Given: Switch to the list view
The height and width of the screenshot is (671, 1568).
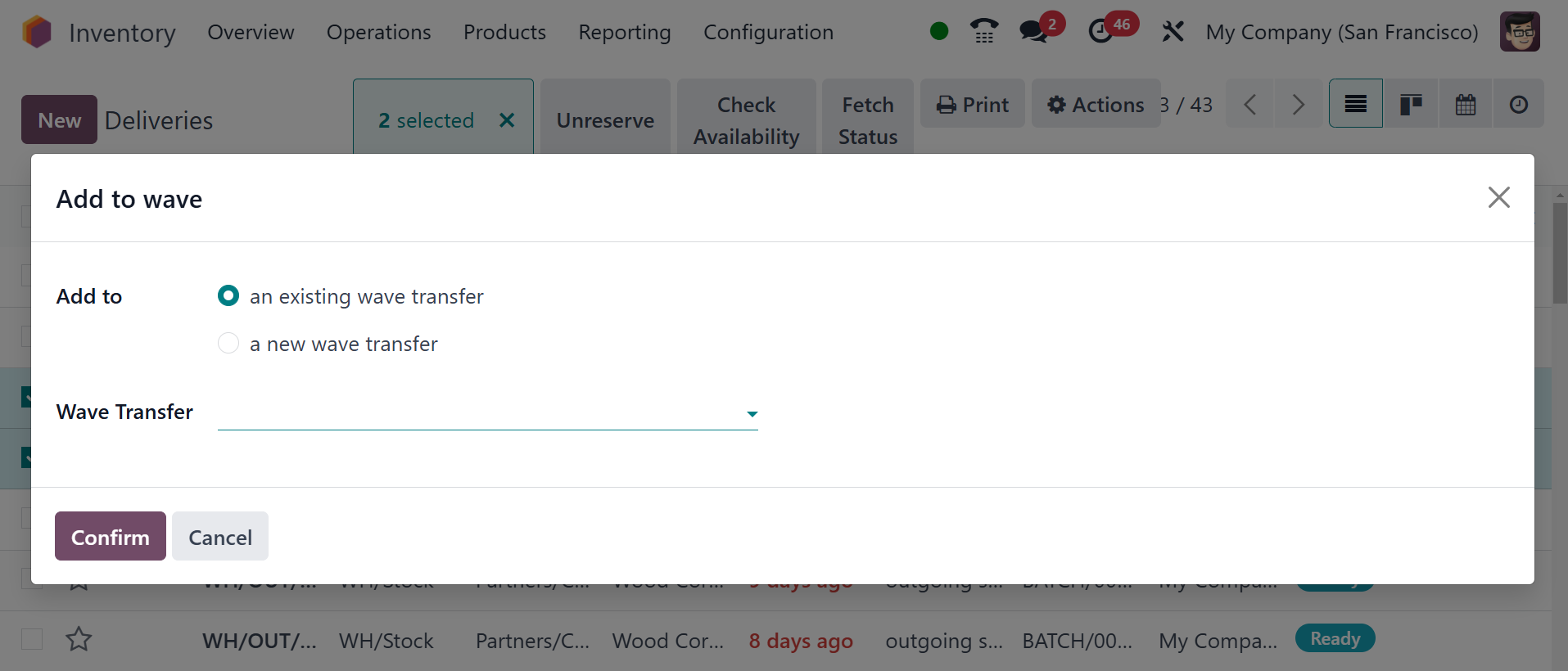Looking at the screenshot, I should pos(1355,104).
